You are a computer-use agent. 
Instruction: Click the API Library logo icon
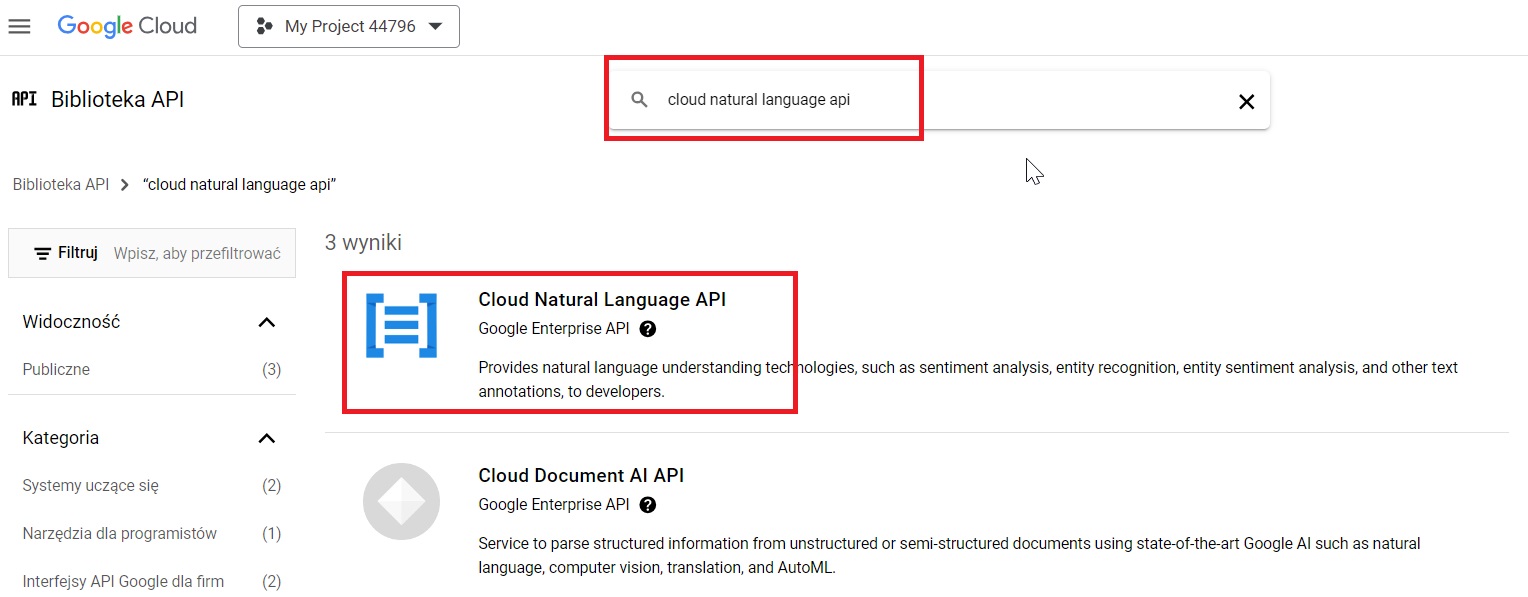23,98
